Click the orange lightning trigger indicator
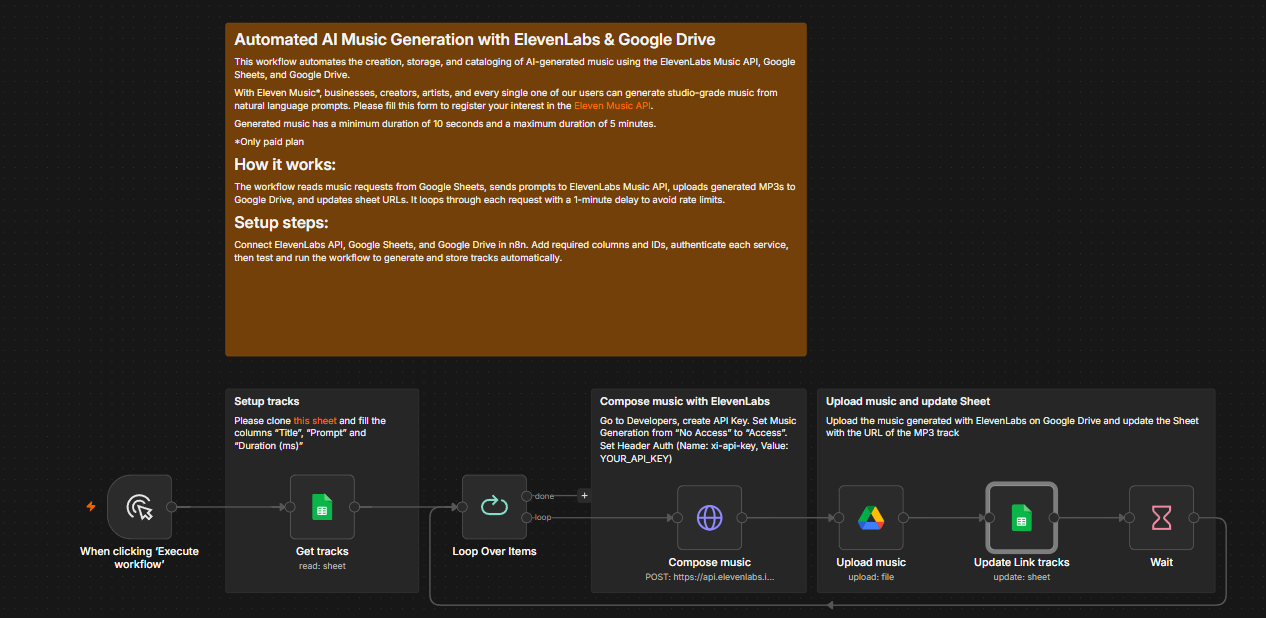The height and width of the screenshot is (618, 1266). point(91,507)
